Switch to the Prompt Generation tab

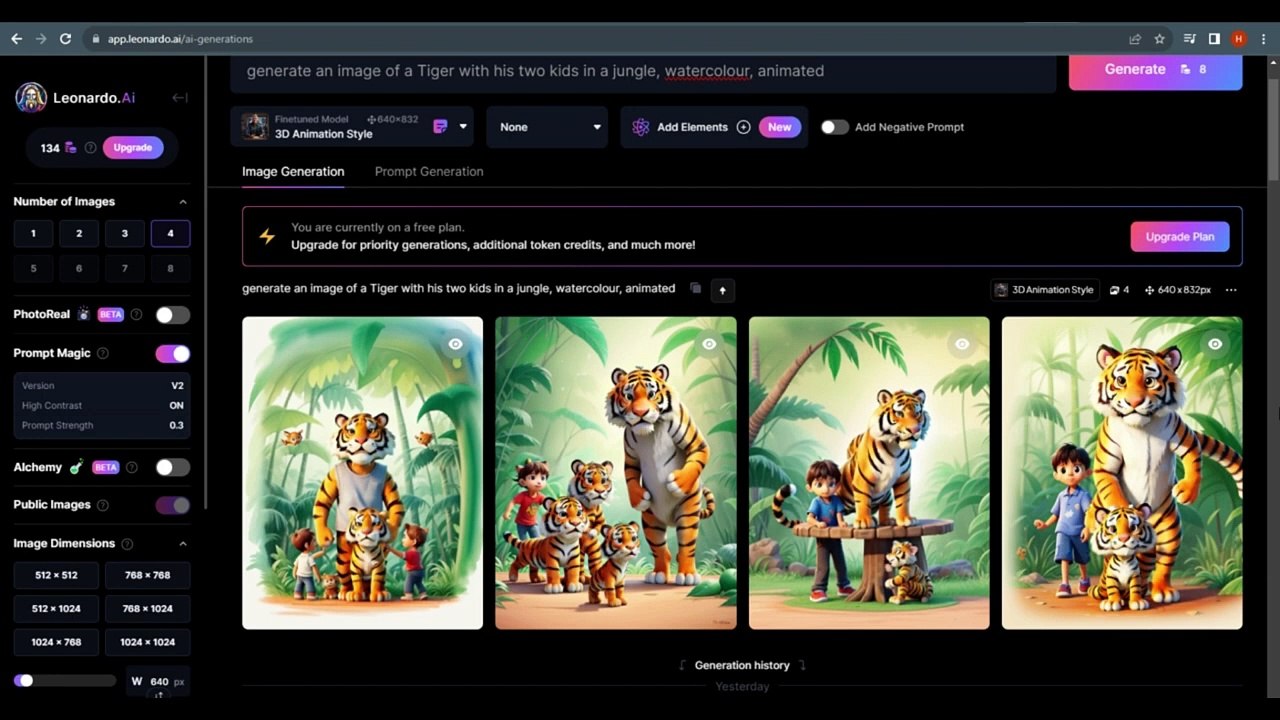[x=429, y=171]
